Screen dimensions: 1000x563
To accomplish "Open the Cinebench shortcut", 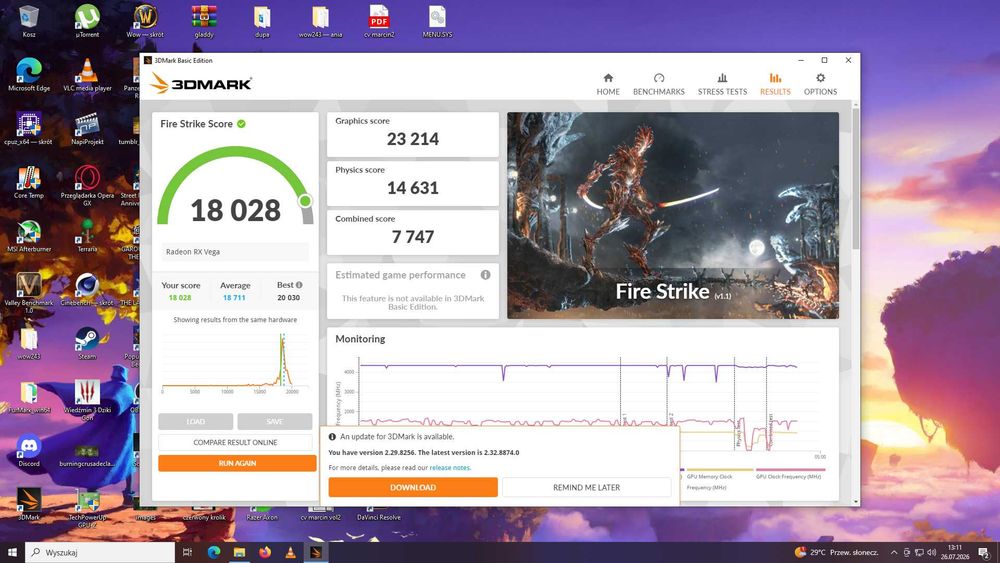I will 87,289.
